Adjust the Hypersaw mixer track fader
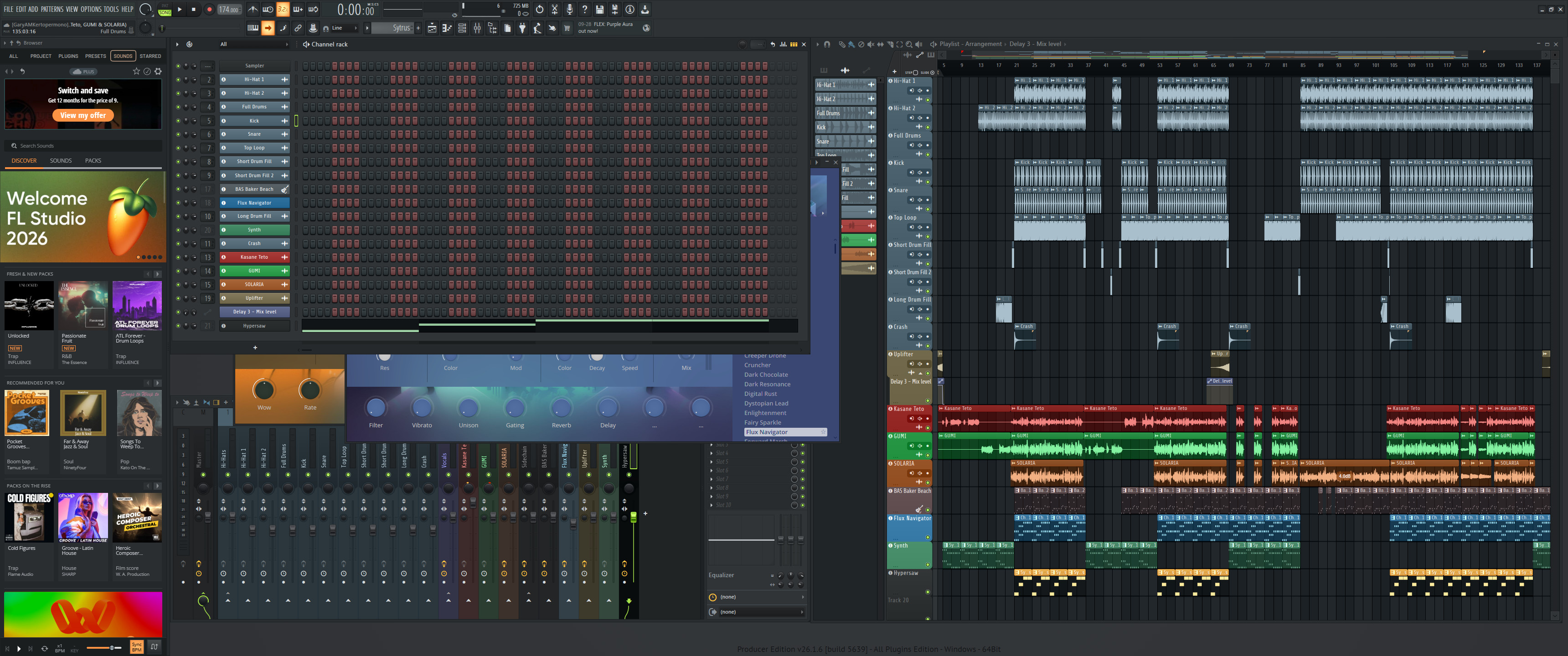 (633, 518)
